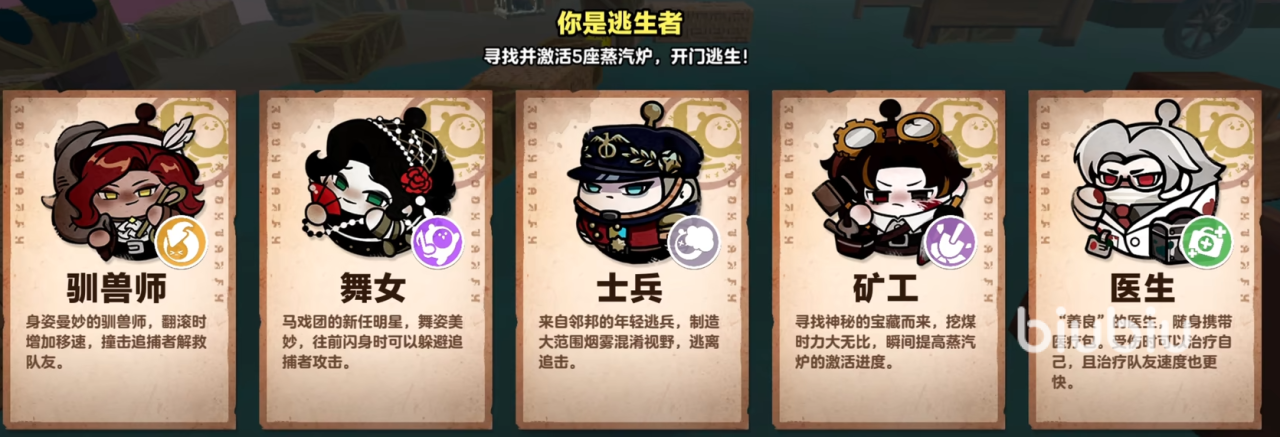The width and height of the screenshot is (1280, 437).
Task: Click the soldier's smoke cloud skill icon
Action: 694,242
